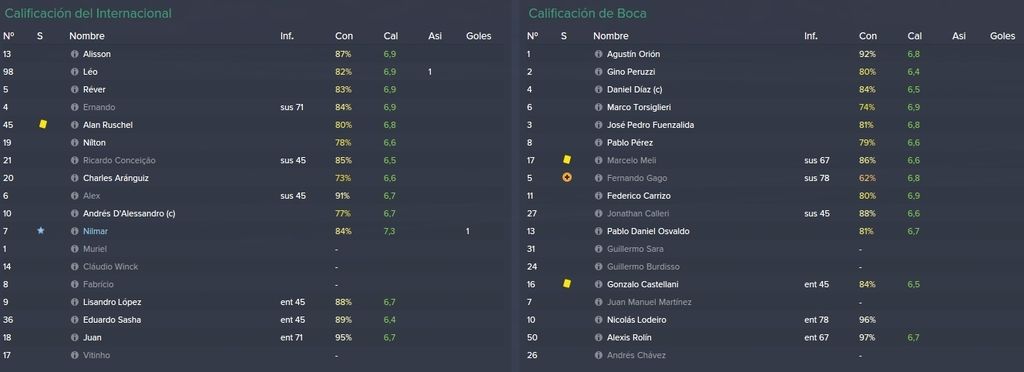
Task: Click the Inf. header in Internacional table
Action: [287, 36]
